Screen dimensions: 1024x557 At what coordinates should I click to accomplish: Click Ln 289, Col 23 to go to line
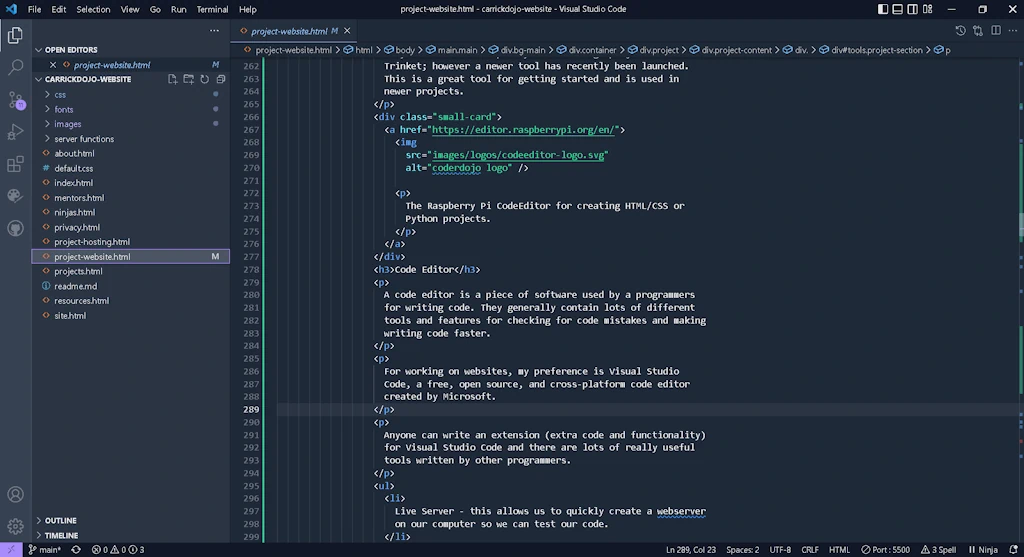(690, 550)
